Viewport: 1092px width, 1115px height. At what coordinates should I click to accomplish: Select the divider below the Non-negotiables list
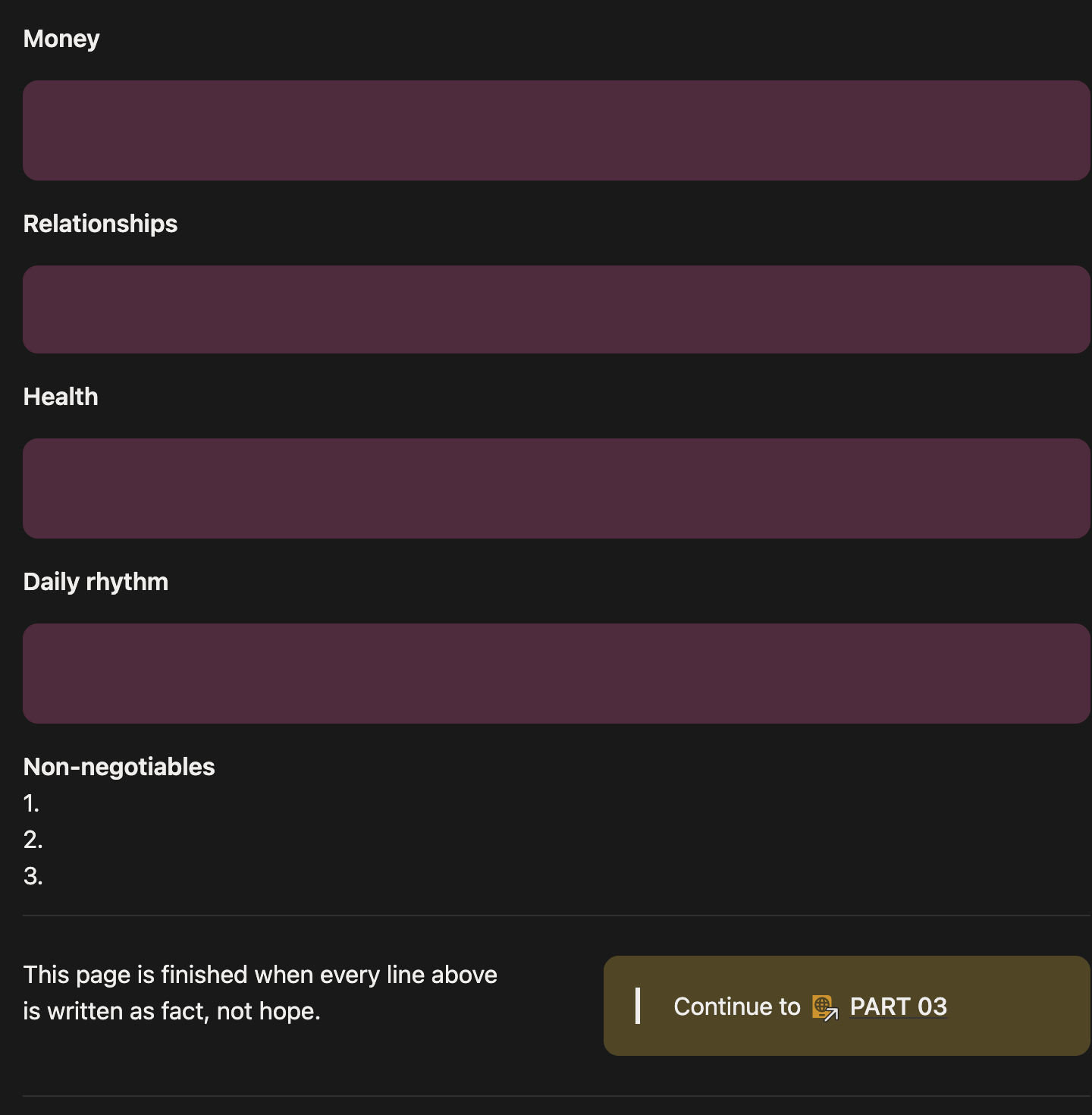(x=557, y=916)
